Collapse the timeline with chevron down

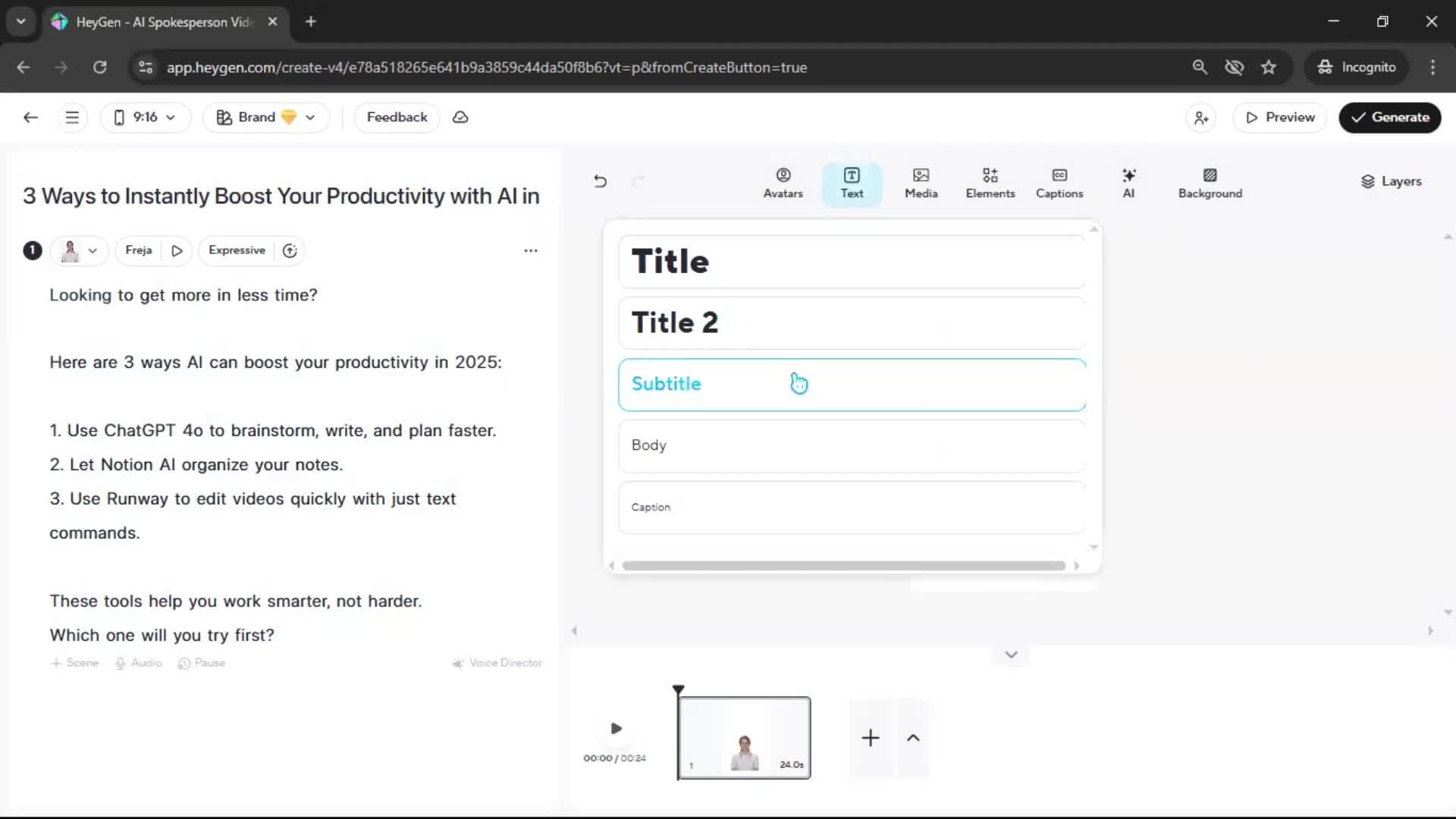click(1011, 654)
